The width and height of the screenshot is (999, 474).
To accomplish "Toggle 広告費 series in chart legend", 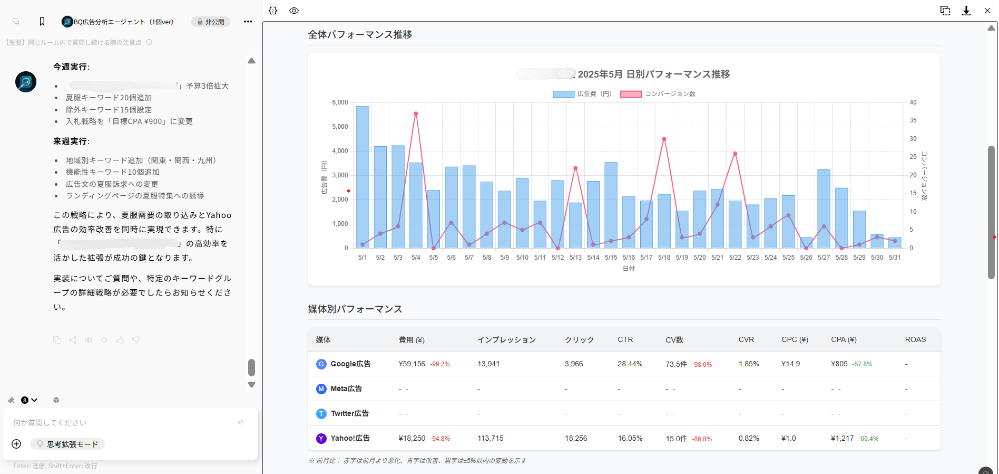I will pyautogui.click(x=575, y=93).
